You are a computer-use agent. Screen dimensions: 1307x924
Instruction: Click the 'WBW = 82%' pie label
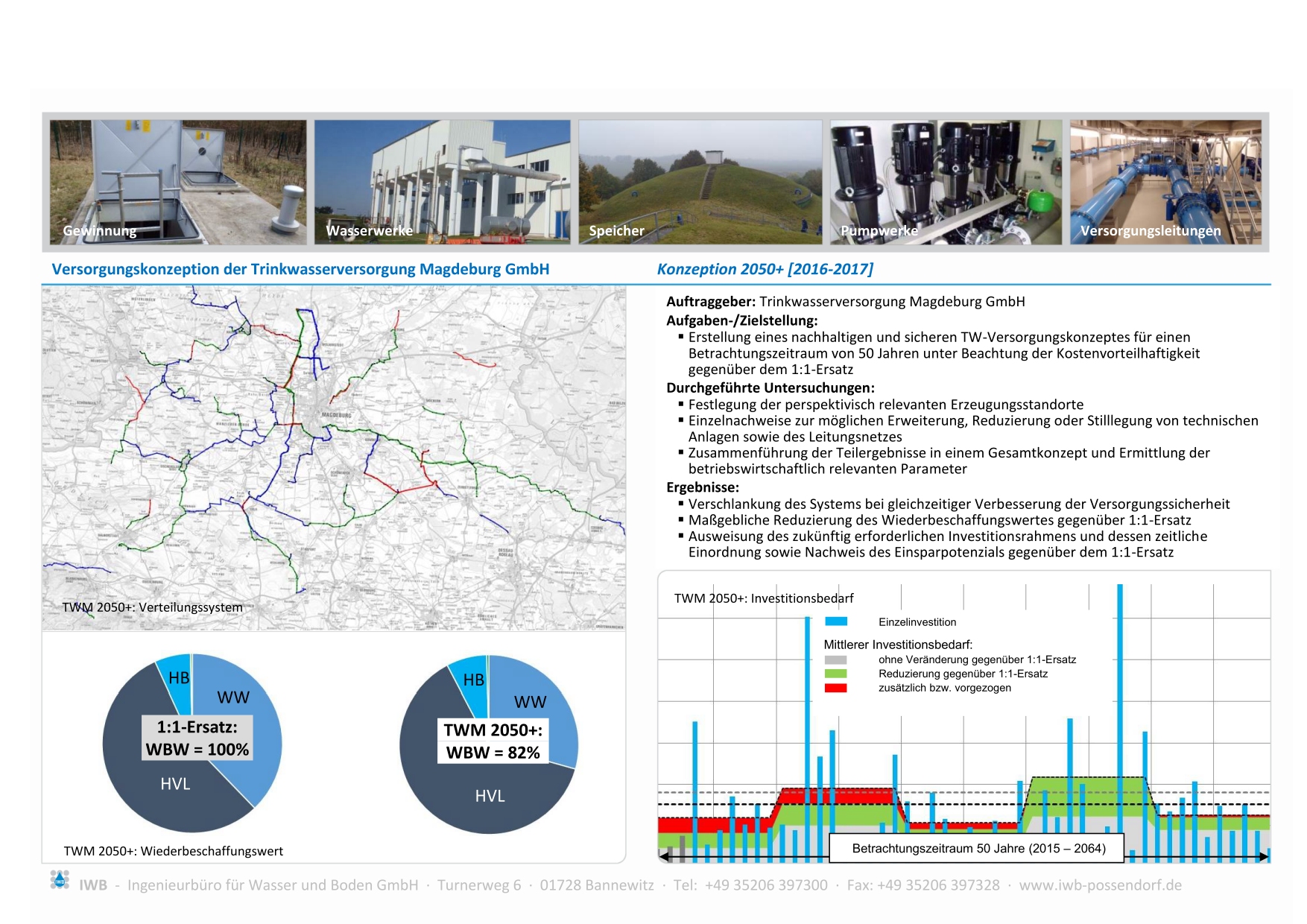[493, 753]
